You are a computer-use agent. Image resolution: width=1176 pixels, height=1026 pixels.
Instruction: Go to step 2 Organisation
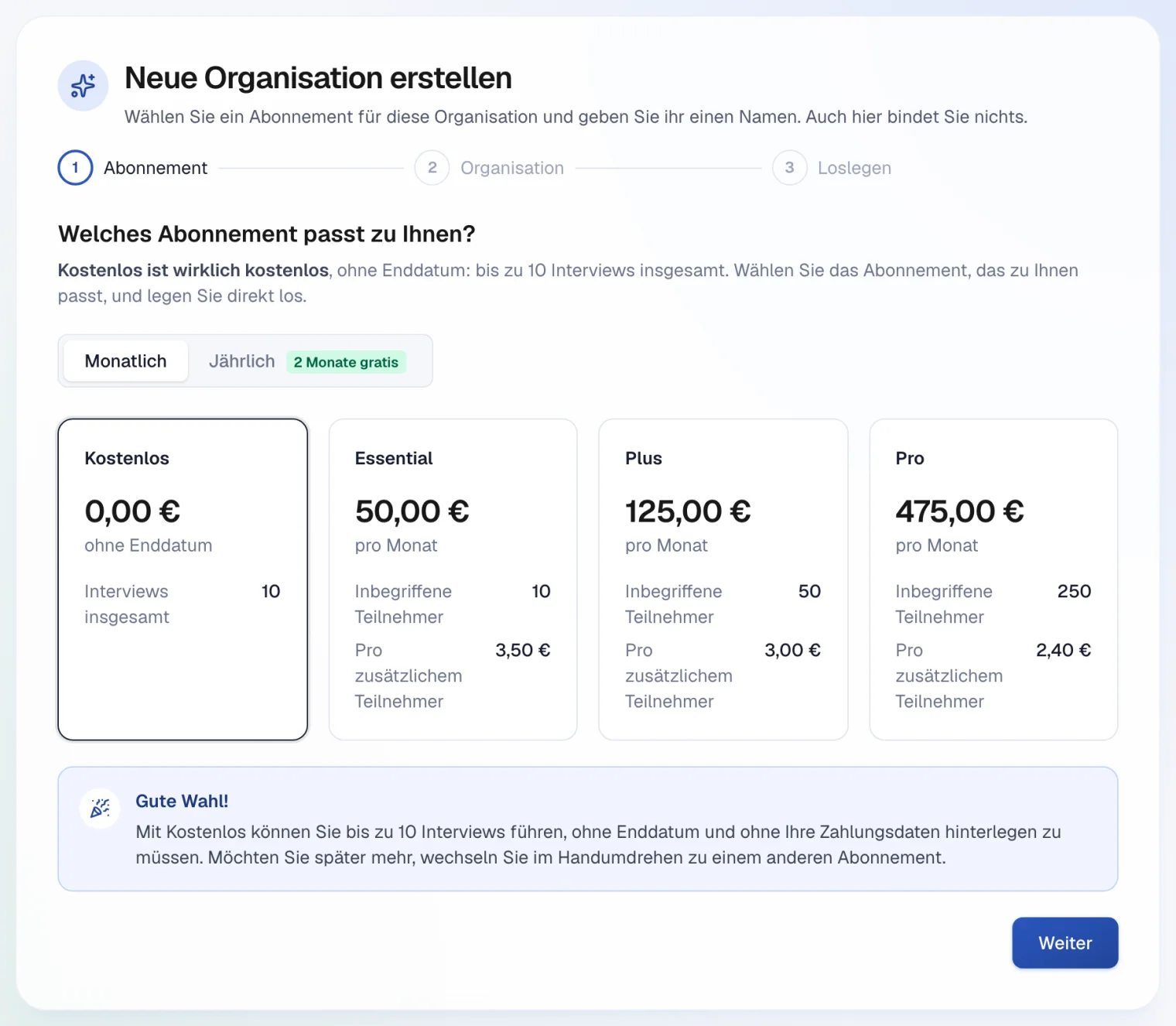pos(490,168)
